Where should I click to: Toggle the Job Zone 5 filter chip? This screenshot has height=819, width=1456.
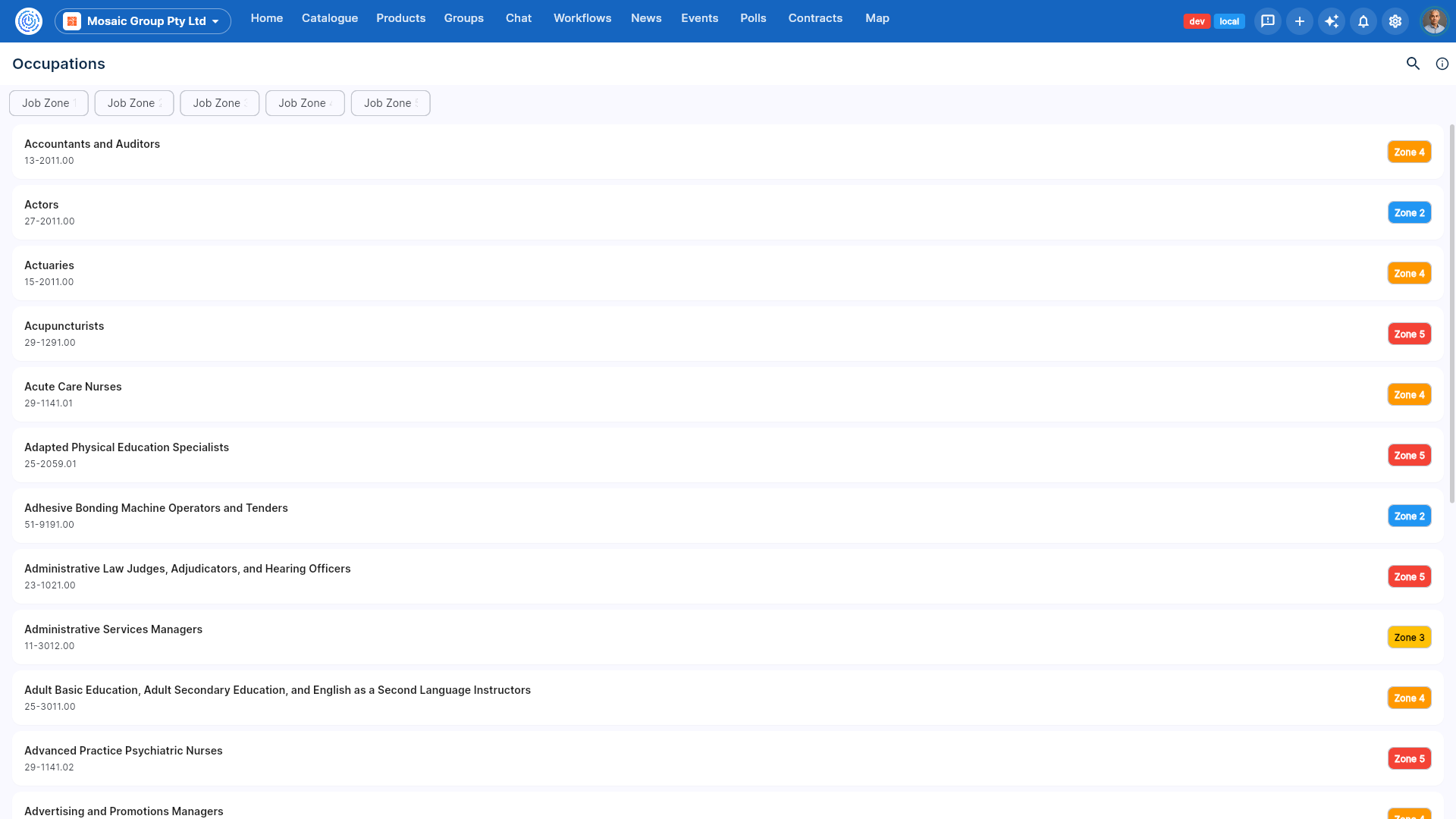pyautogui.click(x=391, y=103)
